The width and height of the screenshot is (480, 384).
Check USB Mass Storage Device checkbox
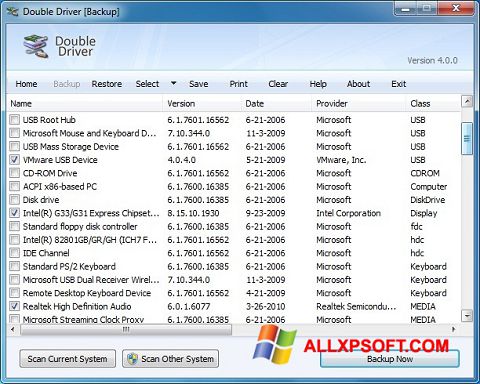pos(14,146)
